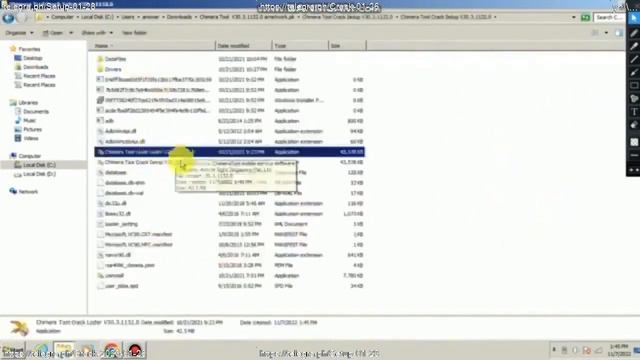Select the highlighted Chimera Tool Crack Loader file

tap(229, 152)
